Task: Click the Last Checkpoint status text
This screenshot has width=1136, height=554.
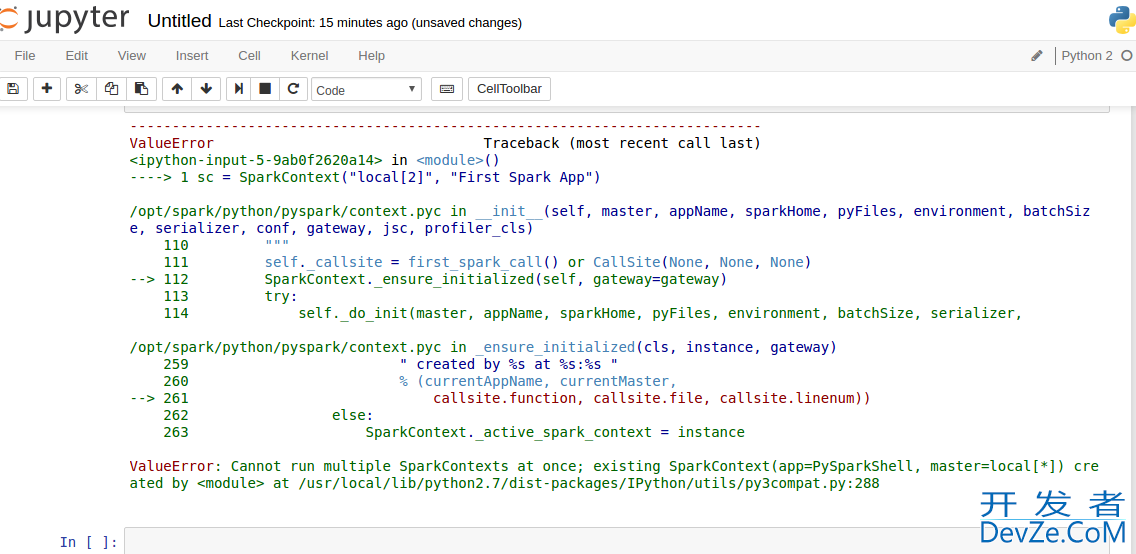Action: (370, 22)
